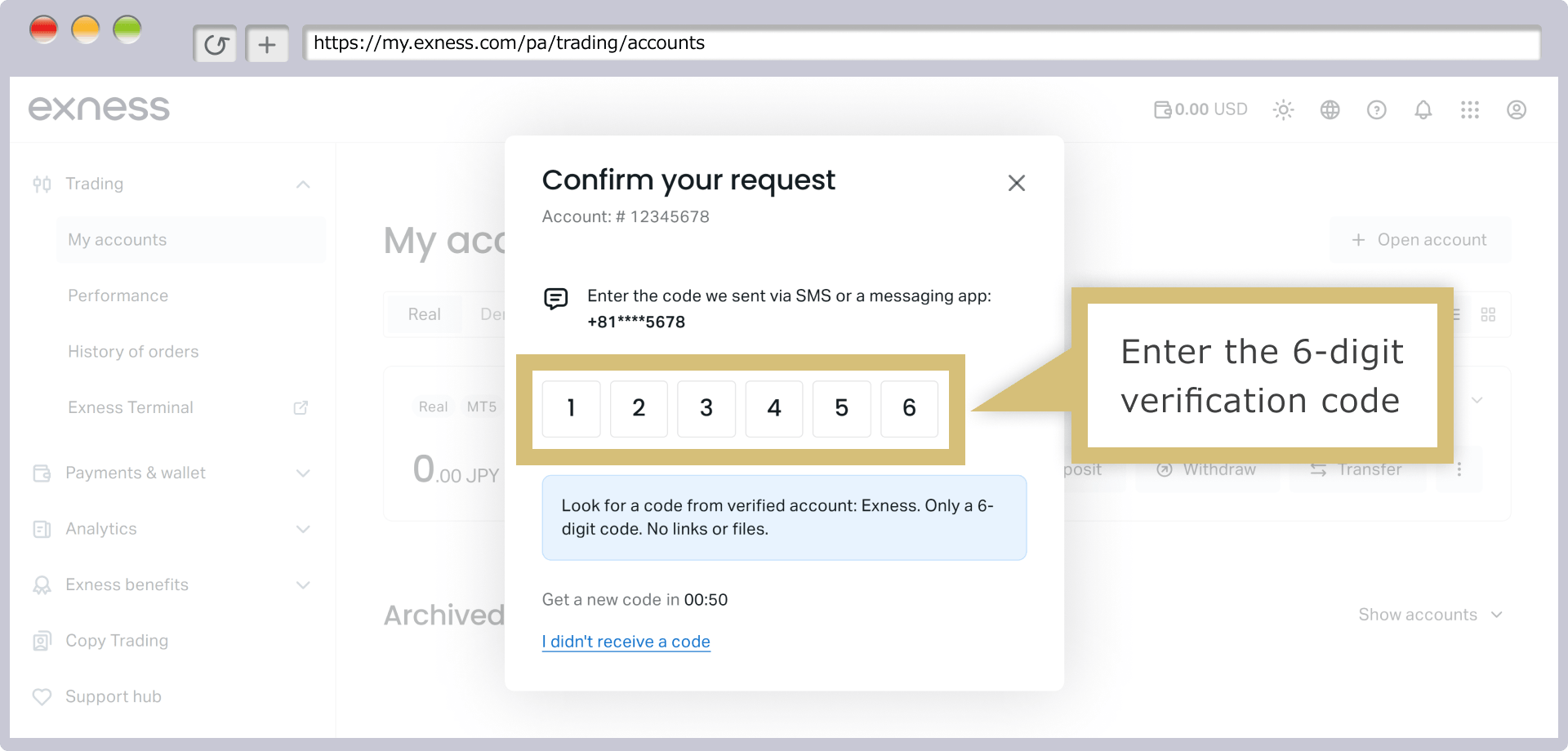Click second code digit box containing 2
Screen dimensions: 1568x751
click(x=639, y=408)
